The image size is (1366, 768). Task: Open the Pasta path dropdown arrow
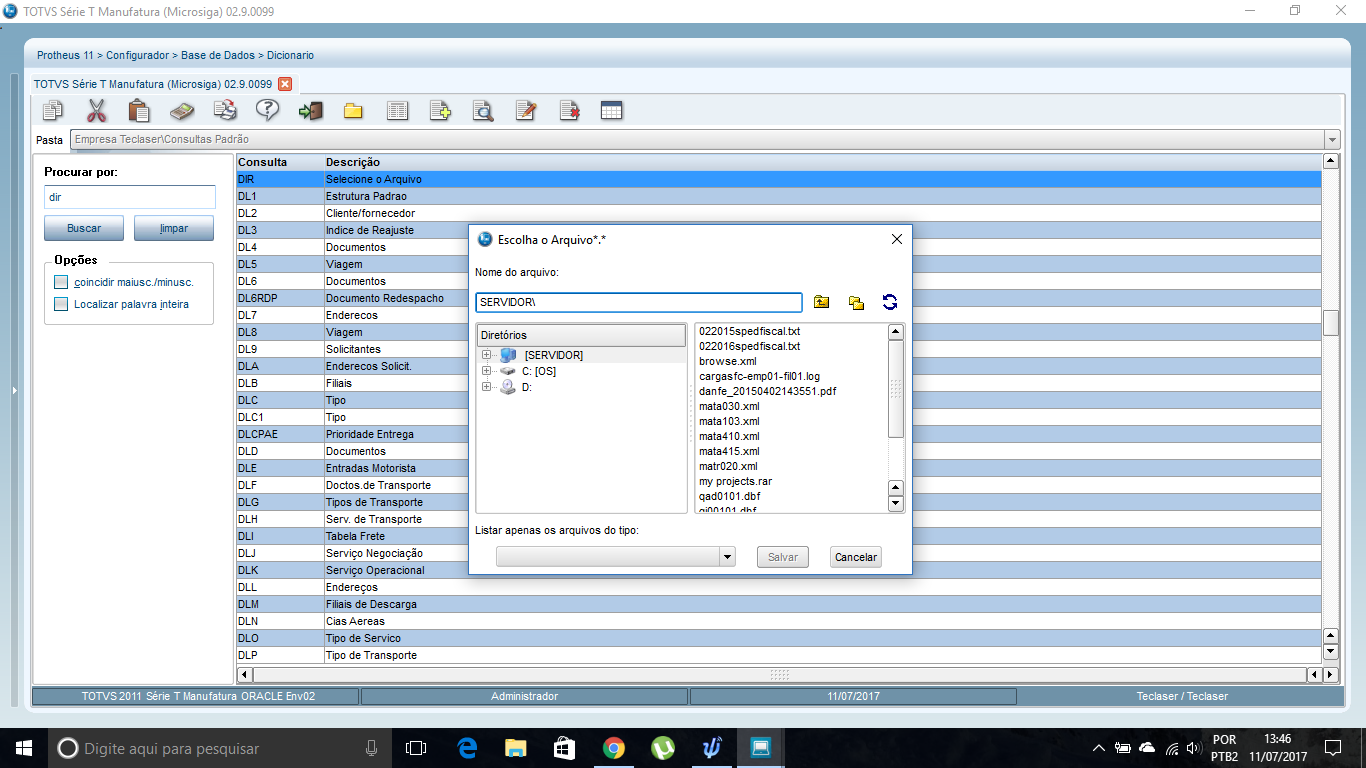pyautogui.click(x=1332, y=140)
